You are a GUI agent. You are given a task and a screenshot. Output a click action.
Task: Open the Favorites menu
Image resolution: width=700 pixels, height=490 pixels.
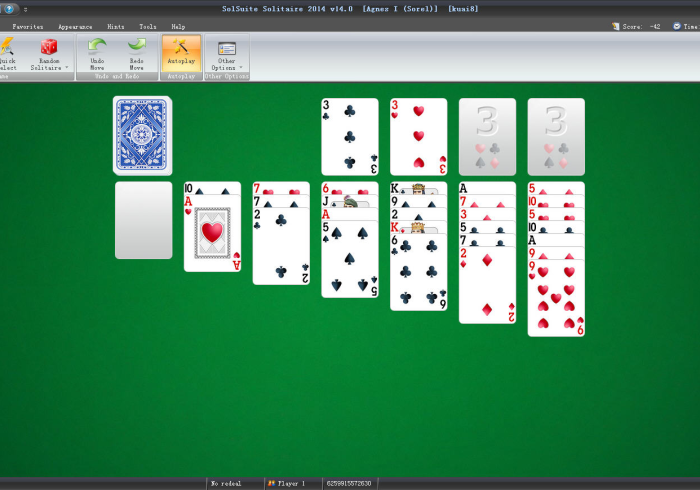click(x=28, y=27)
